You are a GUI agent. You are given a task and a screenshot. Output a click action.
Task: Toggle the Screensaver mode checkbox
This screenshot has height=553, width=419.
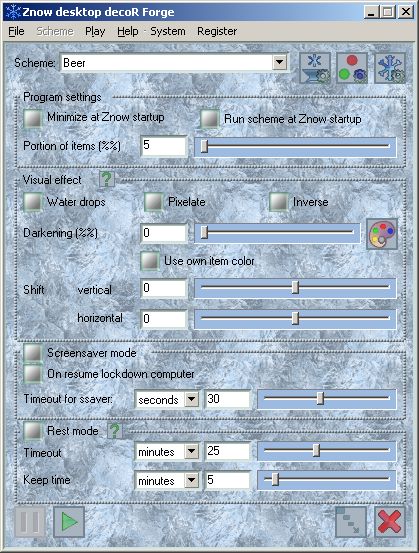tap(33, 353)
